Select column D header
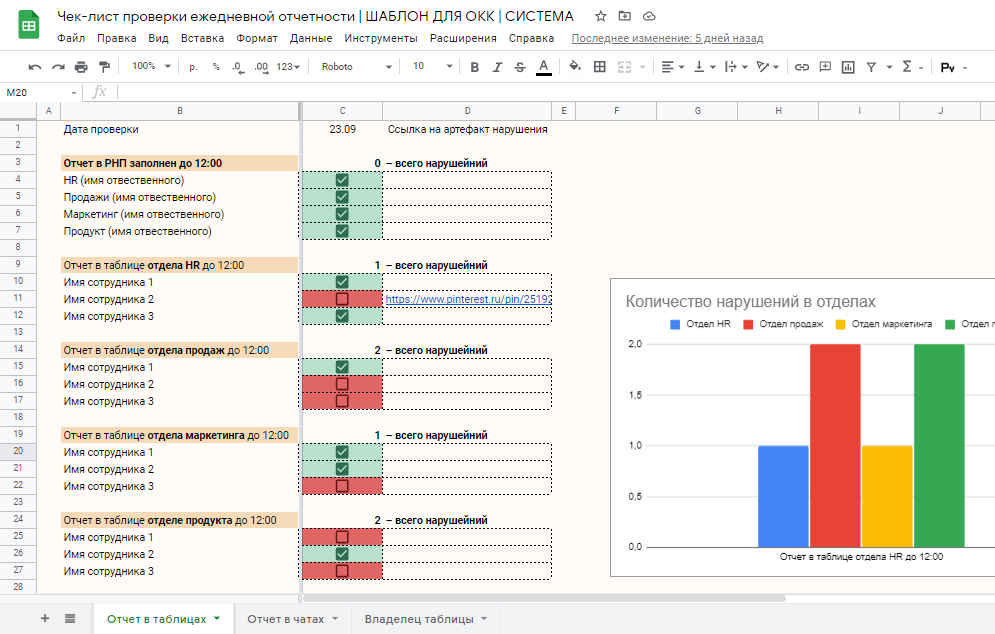The image size is (995, 634). (467, 110)
